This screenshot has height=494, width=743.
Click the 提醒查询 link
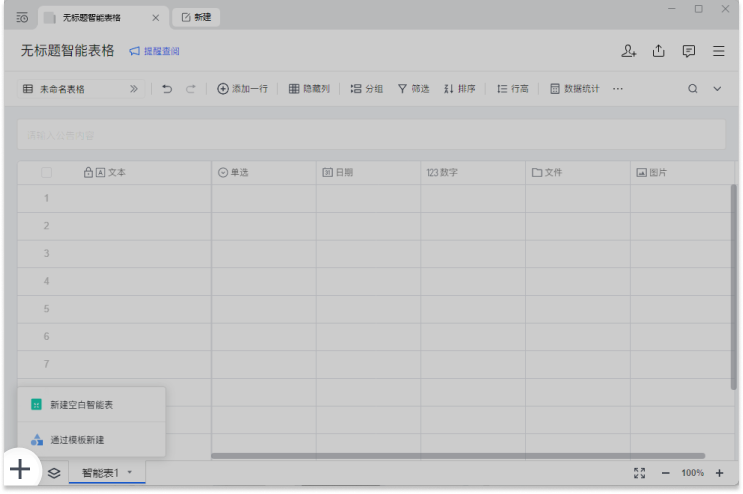point(154,51)
